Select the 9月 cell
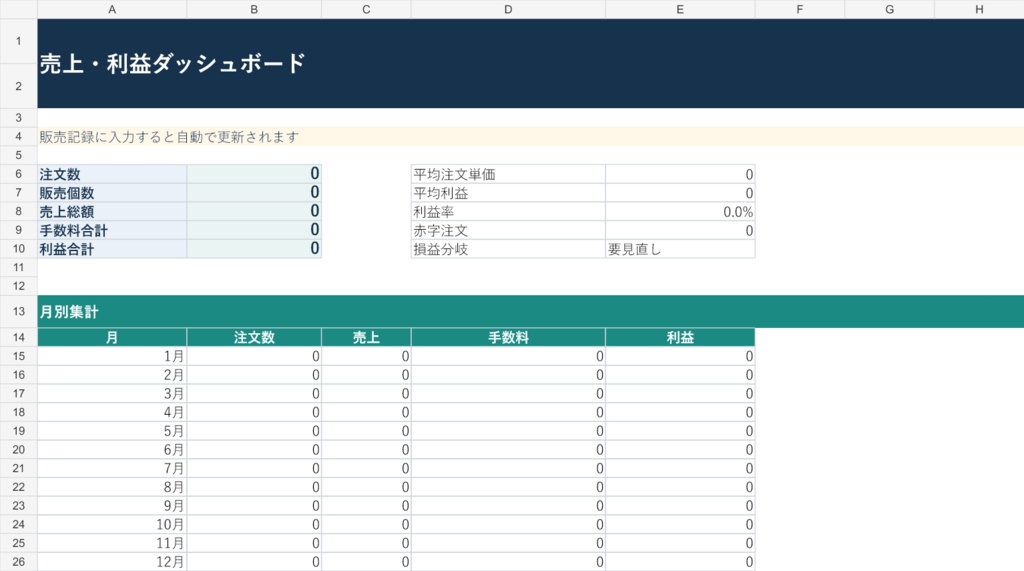This screenshot has height=571, width=1024. 112,506
